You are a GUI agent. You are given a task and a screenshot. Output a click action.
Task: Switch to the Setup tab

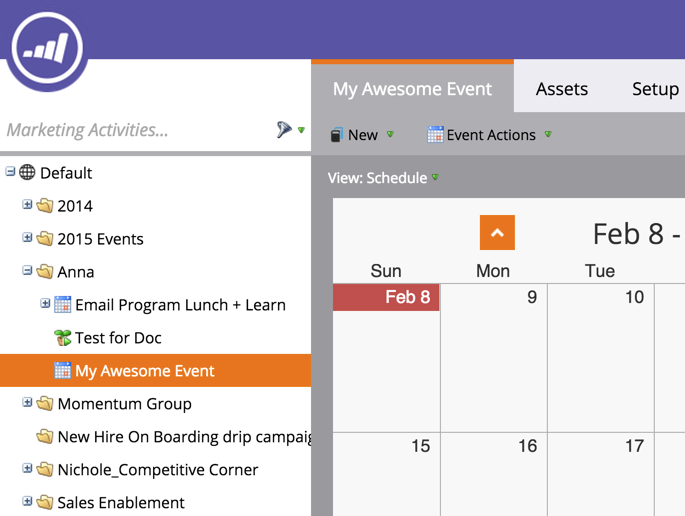click(655, 89)
